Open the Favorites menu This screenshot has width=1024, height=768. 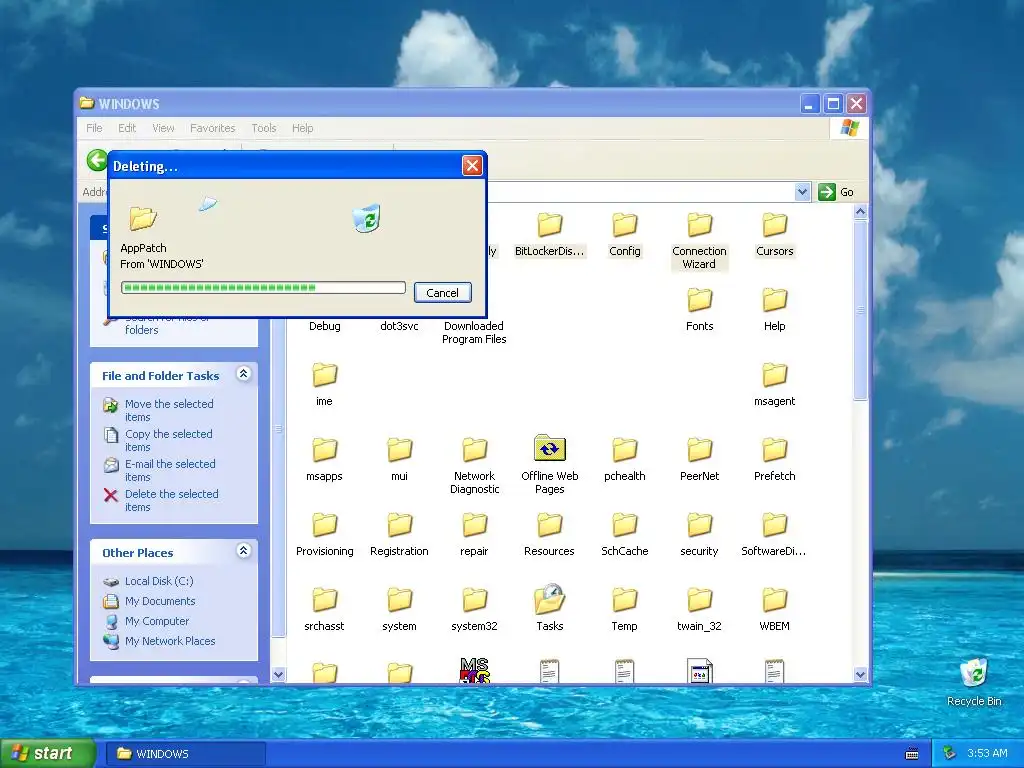[212, 128]
